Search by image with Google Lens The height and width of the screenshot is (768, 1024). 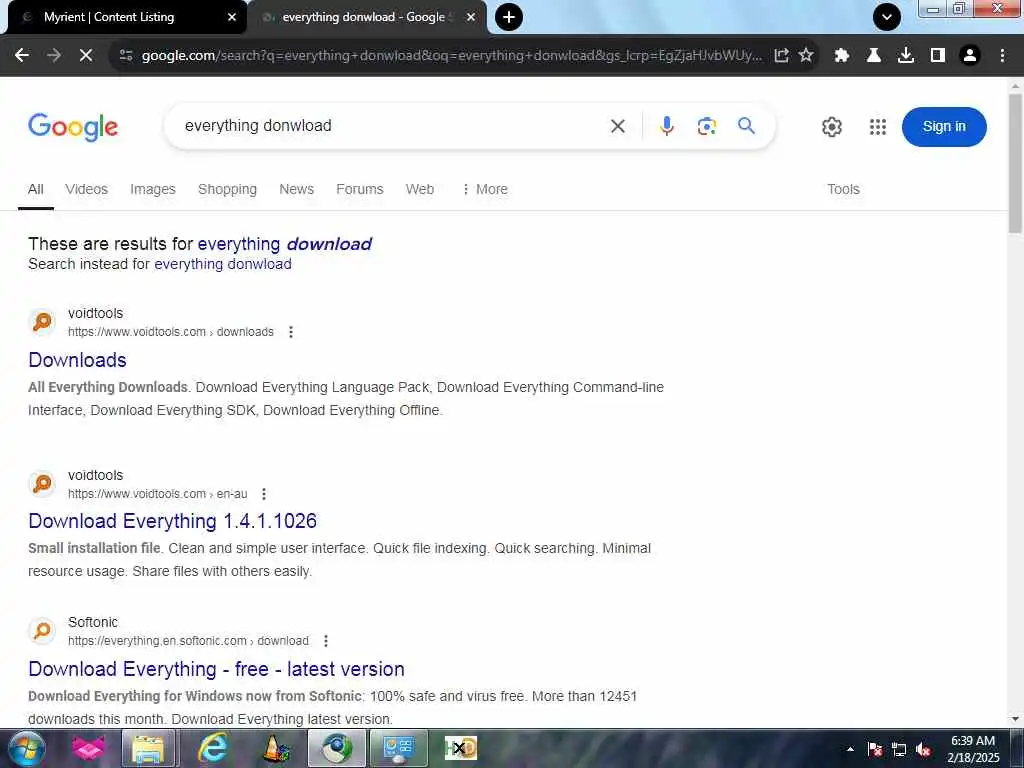click(x=707, y=126)
